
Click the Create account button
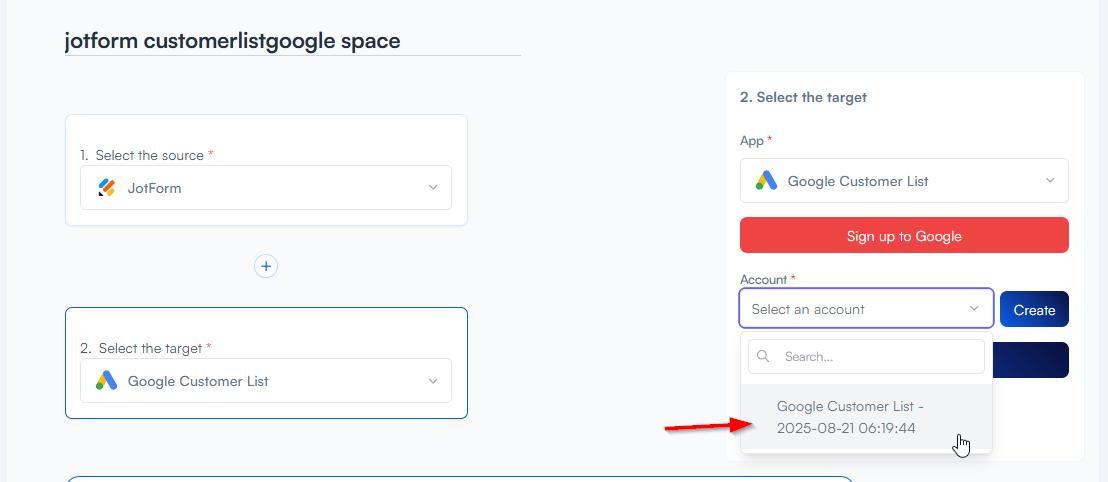[1034, 310]
